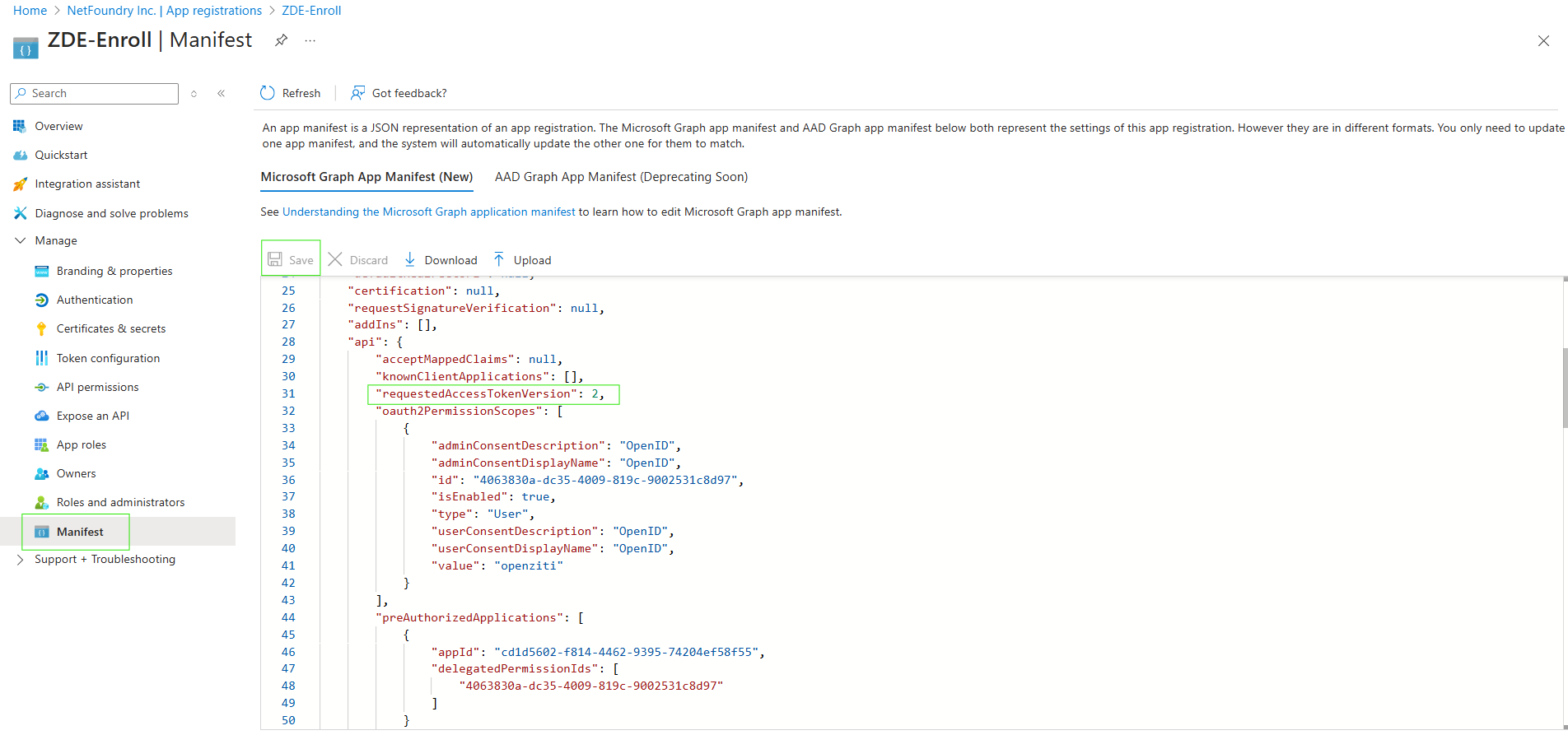Click the ZDE-Enroll app registration icon
The image size is (1568, 735).
[x=26, y=48]
